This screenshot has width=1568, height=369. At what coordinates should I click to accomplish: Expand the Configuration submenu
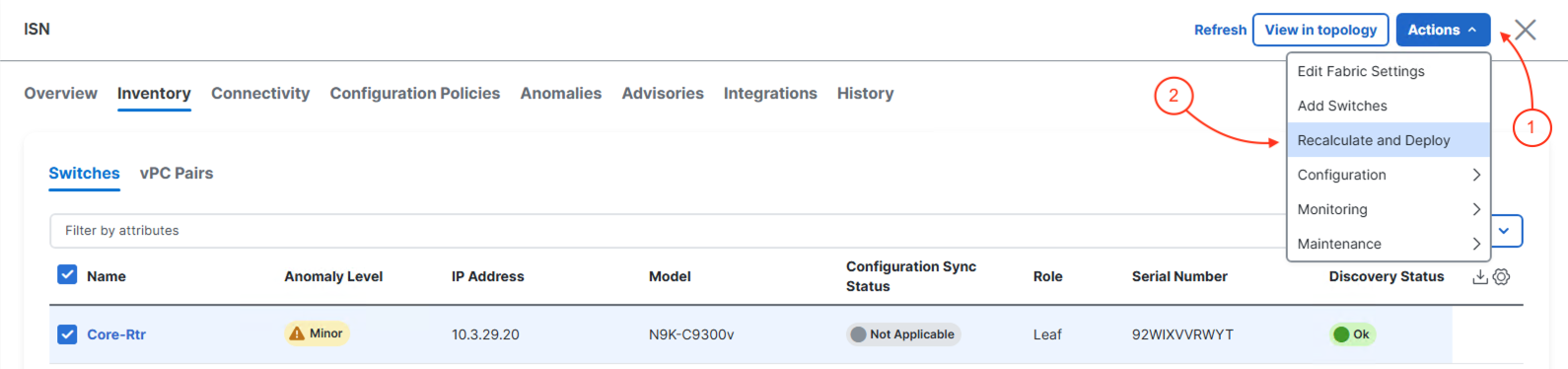point(1388,175)
